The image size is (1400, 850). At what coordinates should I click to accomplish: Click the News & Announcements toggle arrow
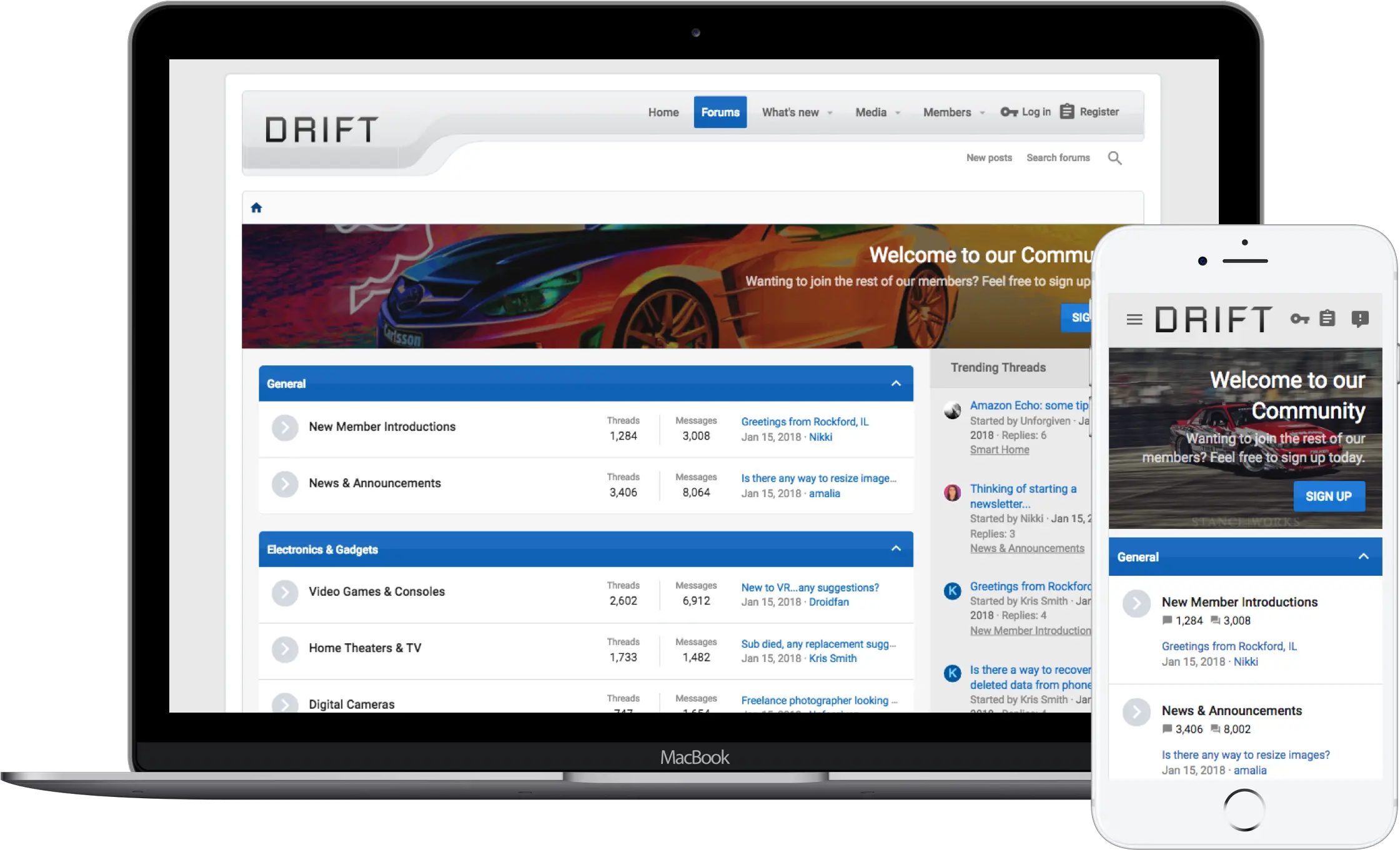[283, 483]
